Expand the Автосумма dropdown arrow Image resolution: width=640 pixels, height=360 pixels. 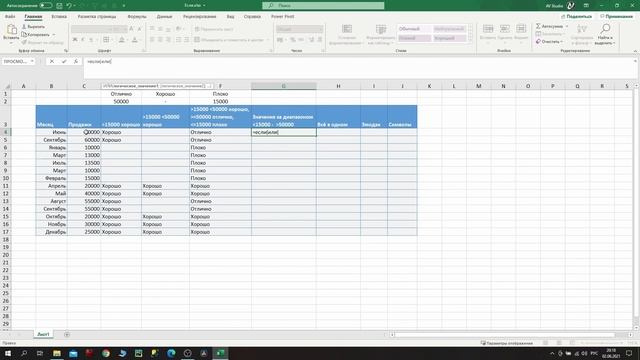coord(567,26)
